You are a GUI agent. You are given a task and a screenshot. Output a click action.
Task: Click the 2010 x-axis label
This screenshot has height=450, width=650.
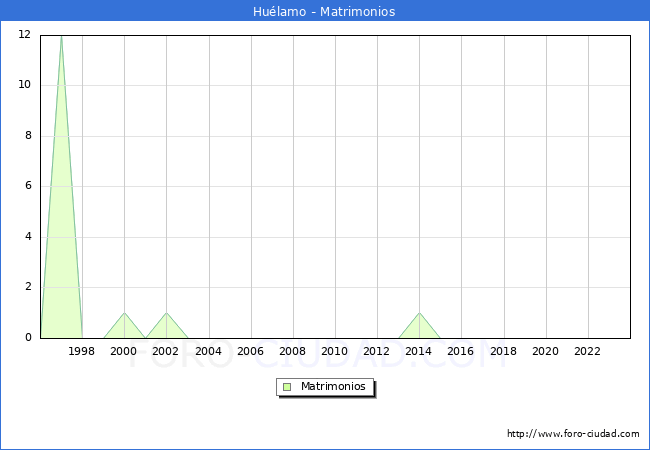334,352
